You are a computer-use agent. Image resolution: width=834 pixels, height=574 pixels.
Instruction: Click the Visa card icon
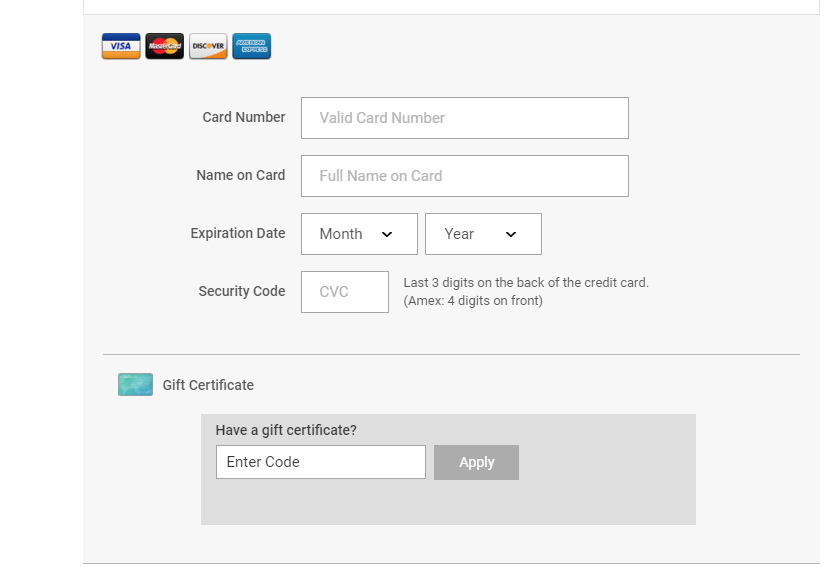coord(121,46)
